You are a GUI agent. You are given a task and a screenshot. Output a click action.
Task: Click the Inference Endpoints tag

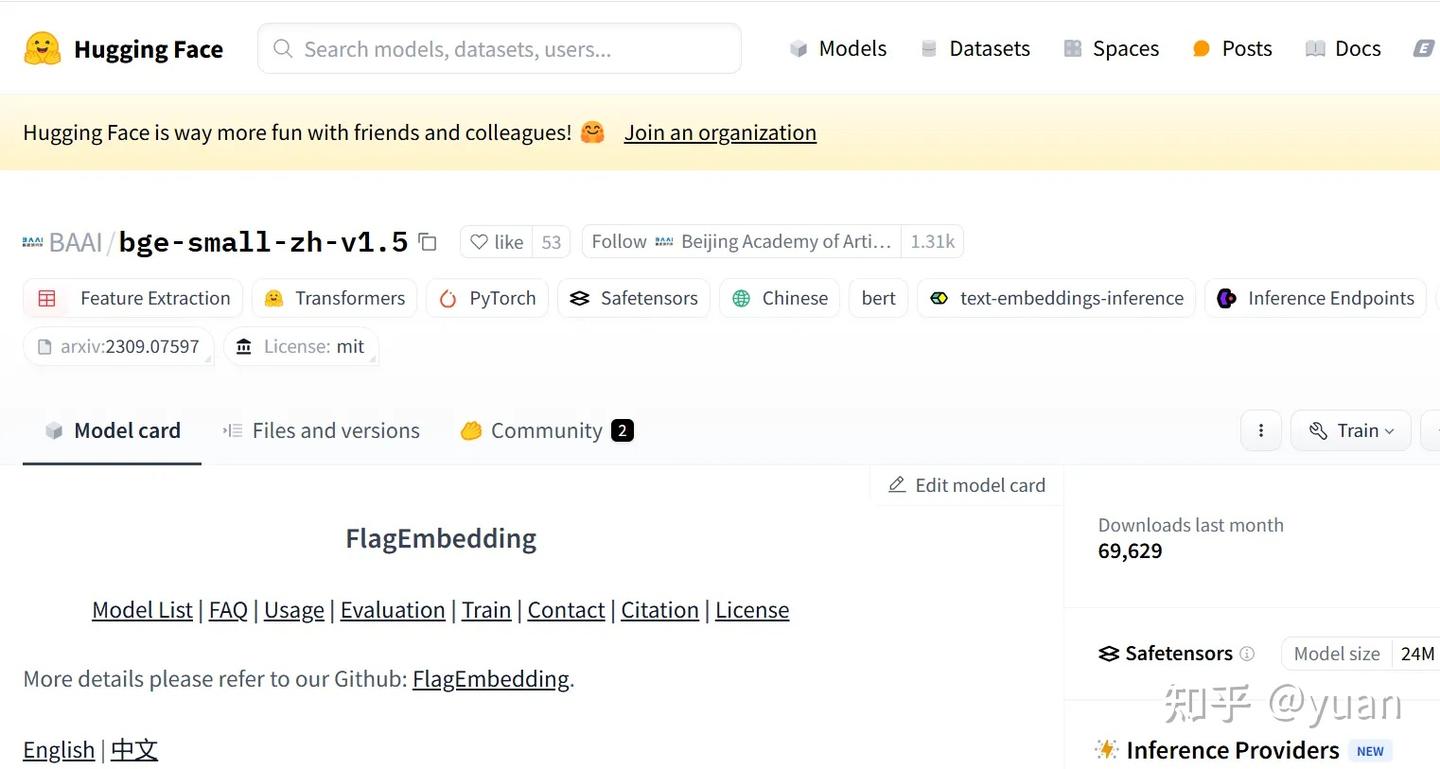[x=1315, y=297]
